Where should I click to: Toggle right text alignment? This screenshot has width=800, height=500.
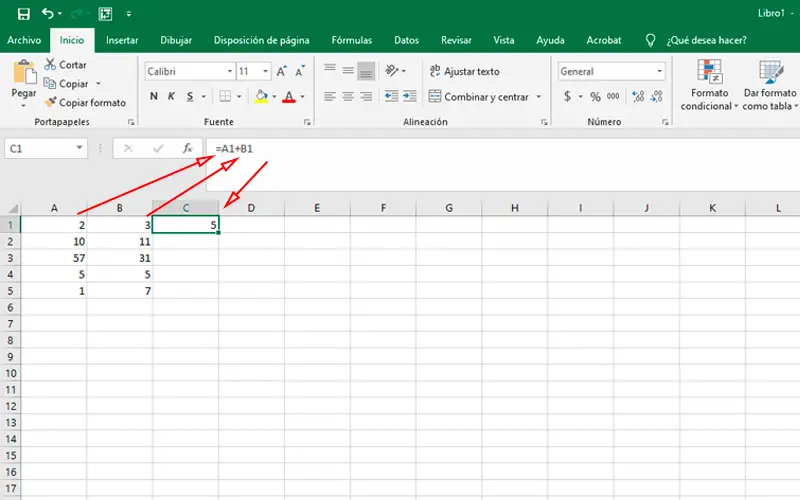[366, 96]
